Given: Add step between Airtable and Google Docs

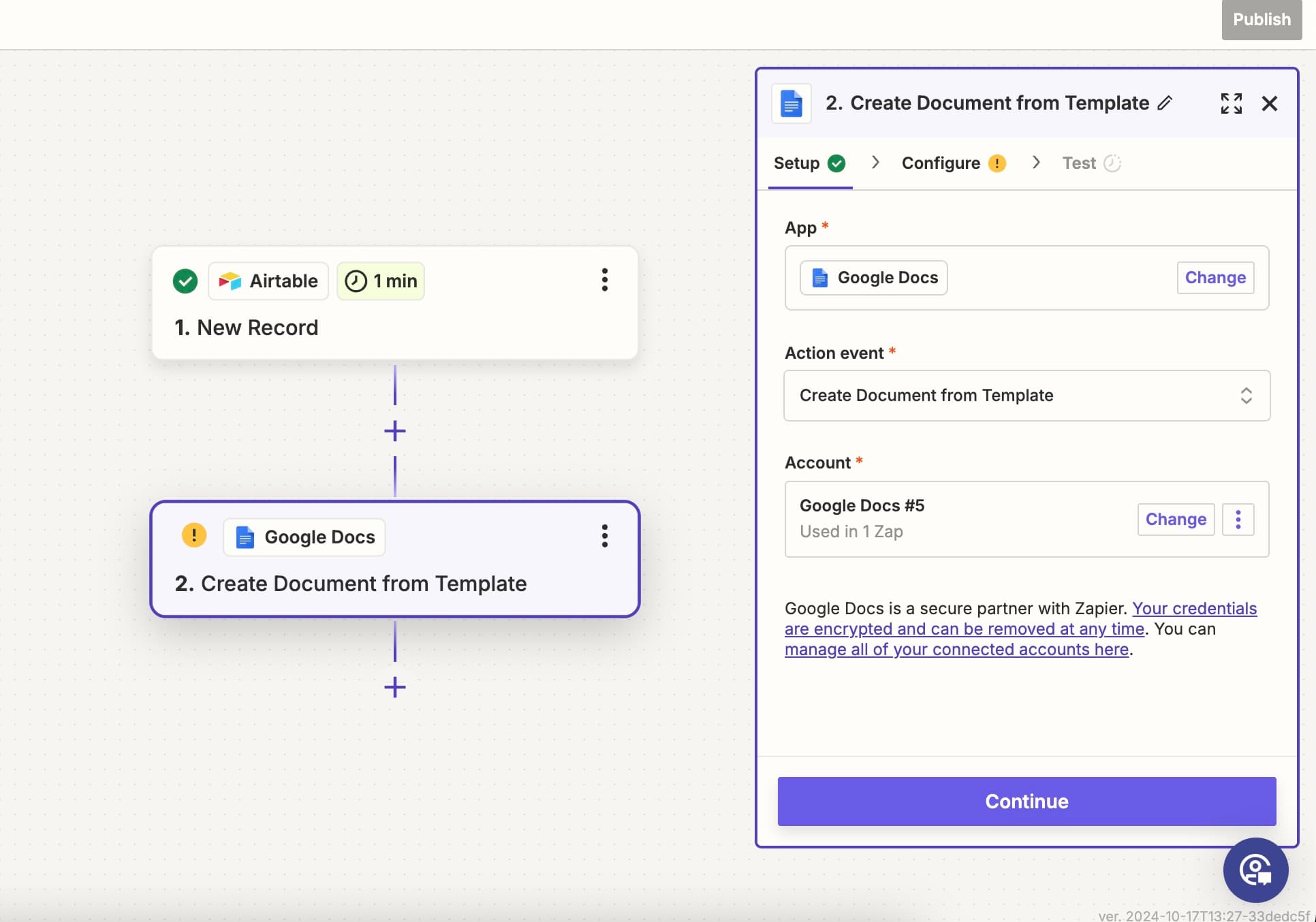Looking at the screenshot, I should [x=395, y=431].
